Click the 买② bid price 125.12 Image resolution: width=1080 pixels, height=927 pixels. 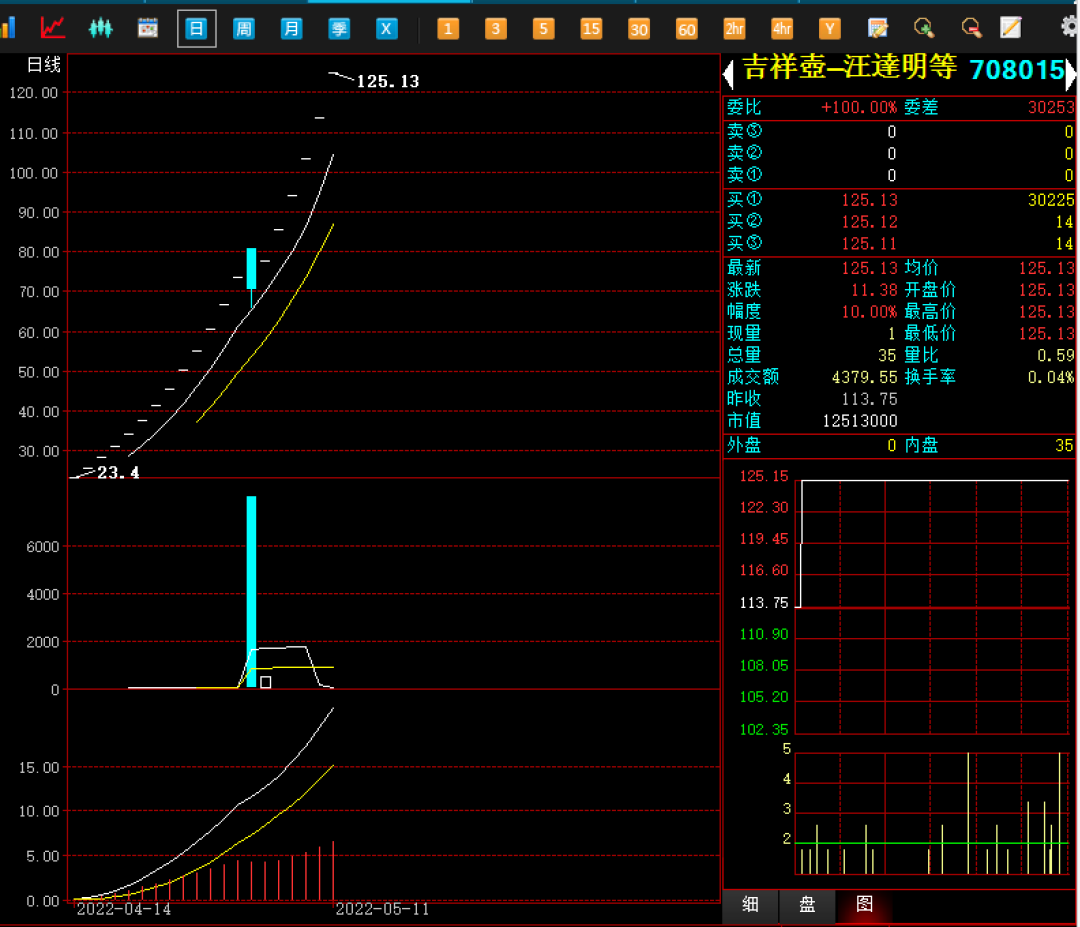click(x=869, y=222)
